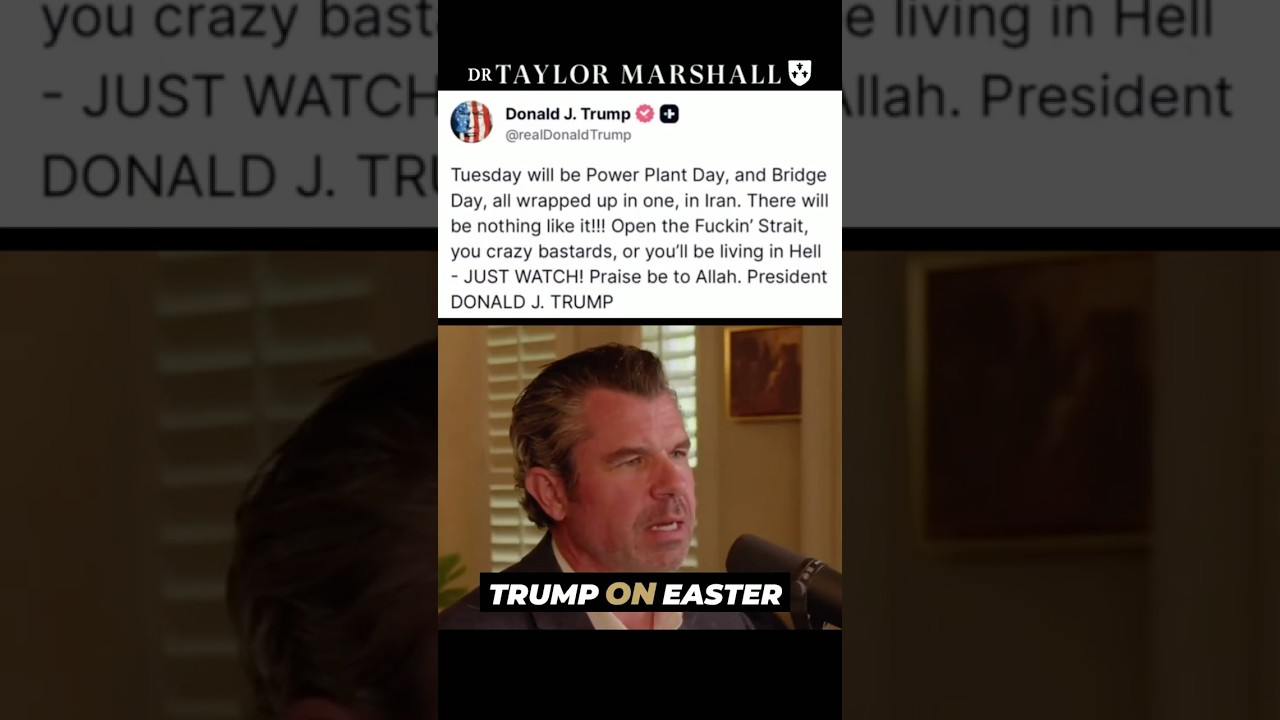1280x720 pixels.
Task: Click the gold word ON in the caption
Action: coord(630,594)
